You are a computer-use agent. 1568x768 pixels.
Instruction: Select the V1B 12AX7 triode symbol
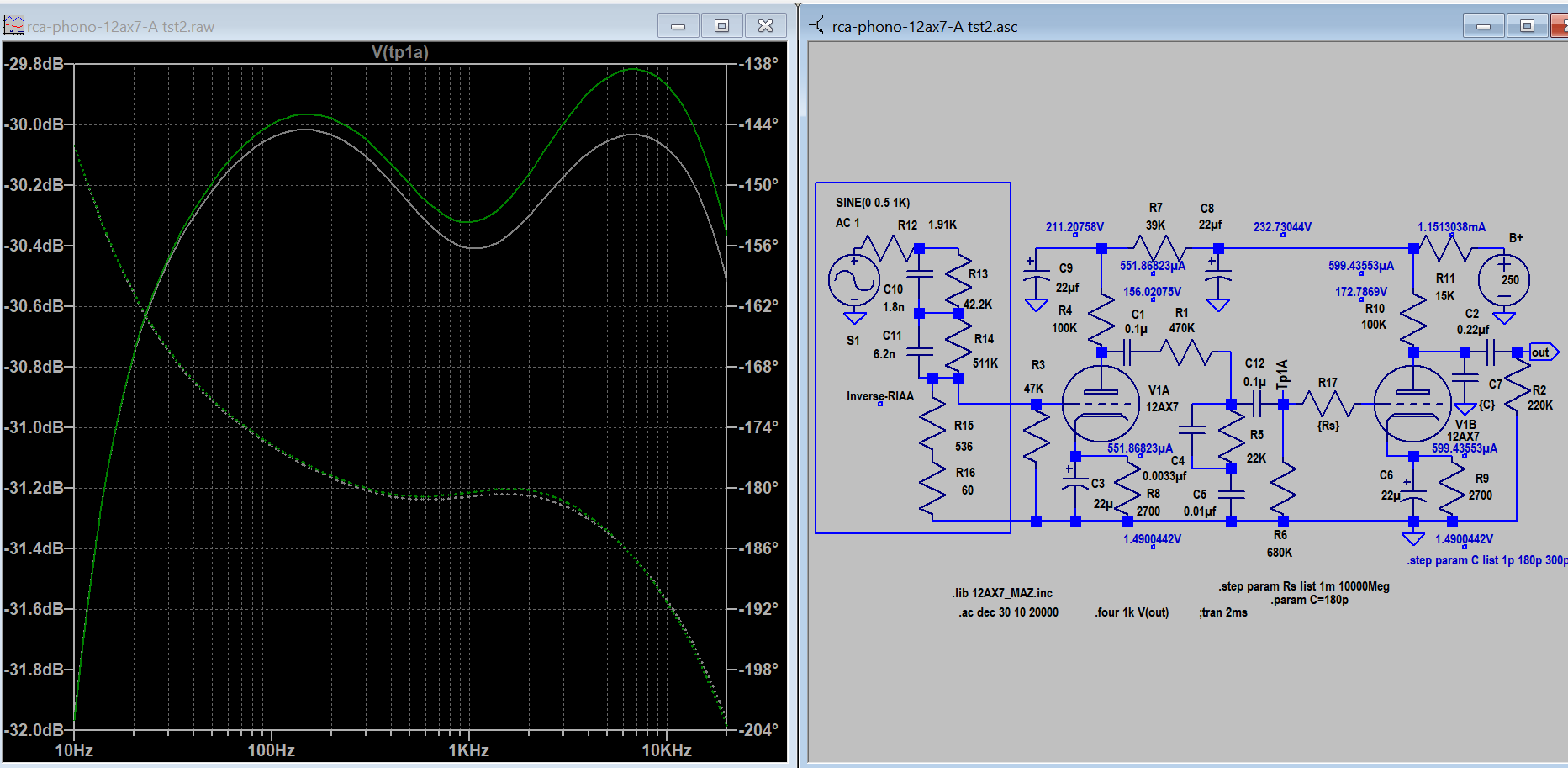[1412, 404]
